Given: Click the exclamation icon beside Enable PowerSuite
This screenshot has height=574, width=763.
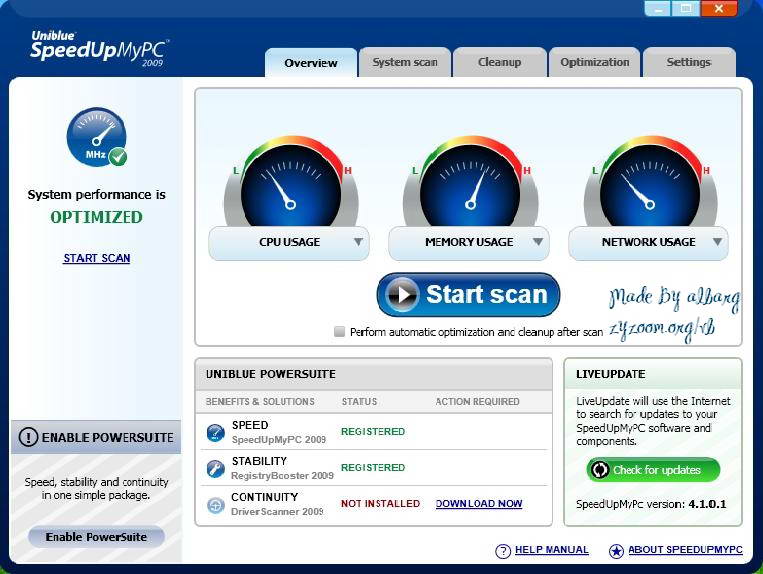Looking at the screenshot, I should pos(29,437).
